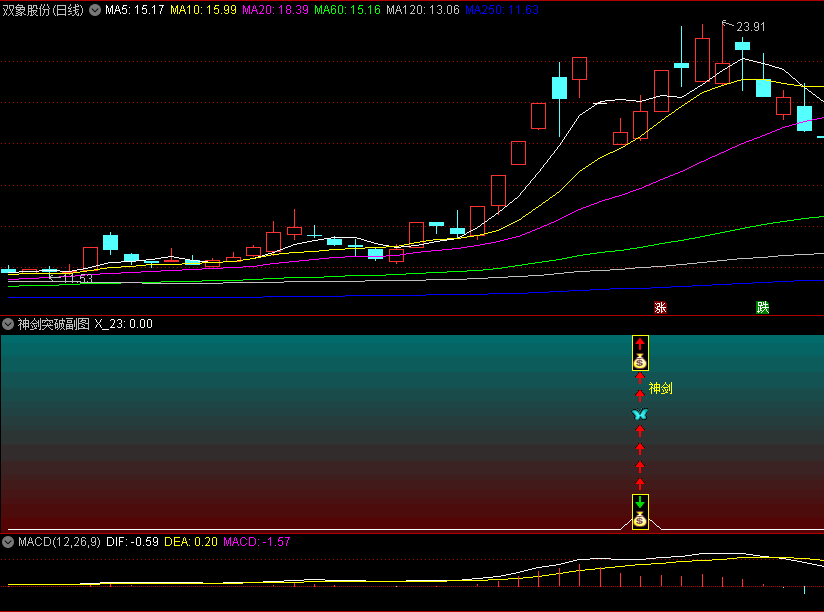This screenshot has height=612, width=824.
Task: Click the red 涨 marker on the chart
Action: click(660, 307)
